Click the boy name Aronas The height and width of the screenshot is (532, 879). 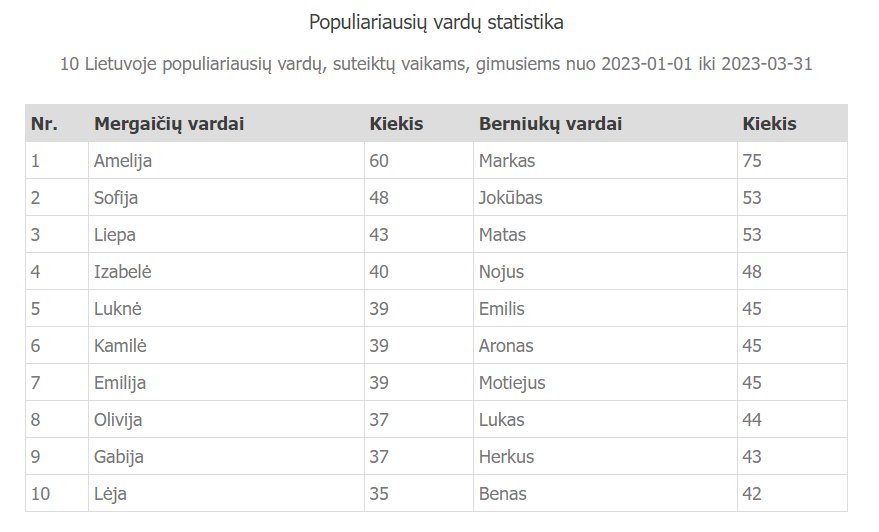pyautogui.click(x=506, y=346)
